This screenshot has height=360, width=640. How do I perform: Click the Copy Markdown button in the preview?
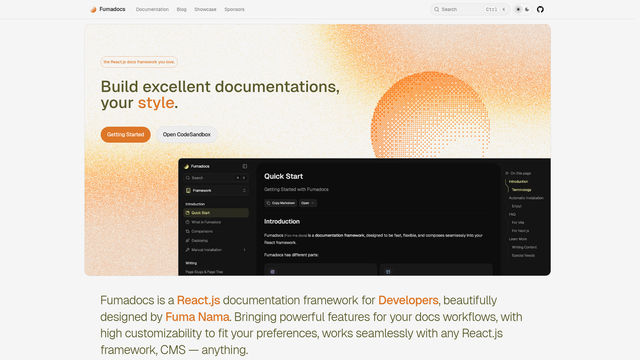[280, 203]
